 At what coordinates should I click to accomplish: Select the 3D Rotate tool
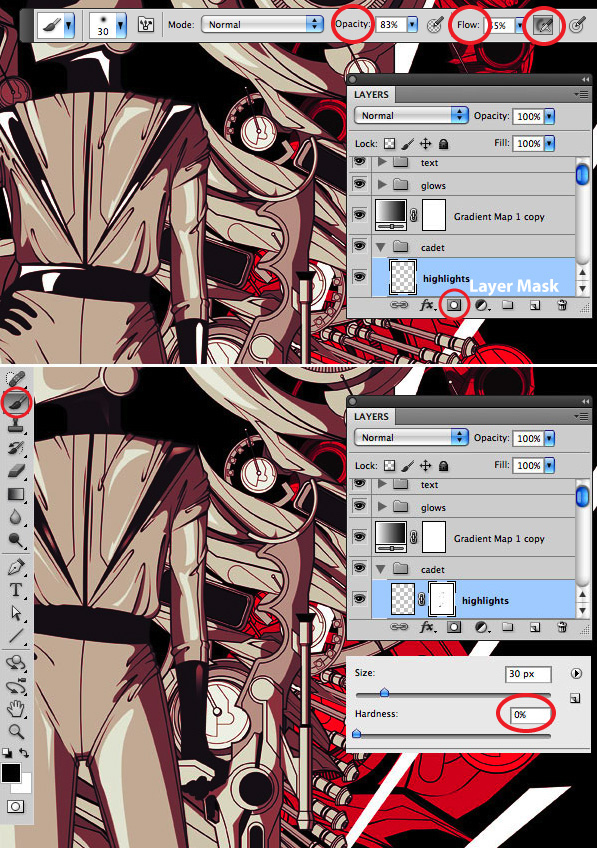pos(16,662)
